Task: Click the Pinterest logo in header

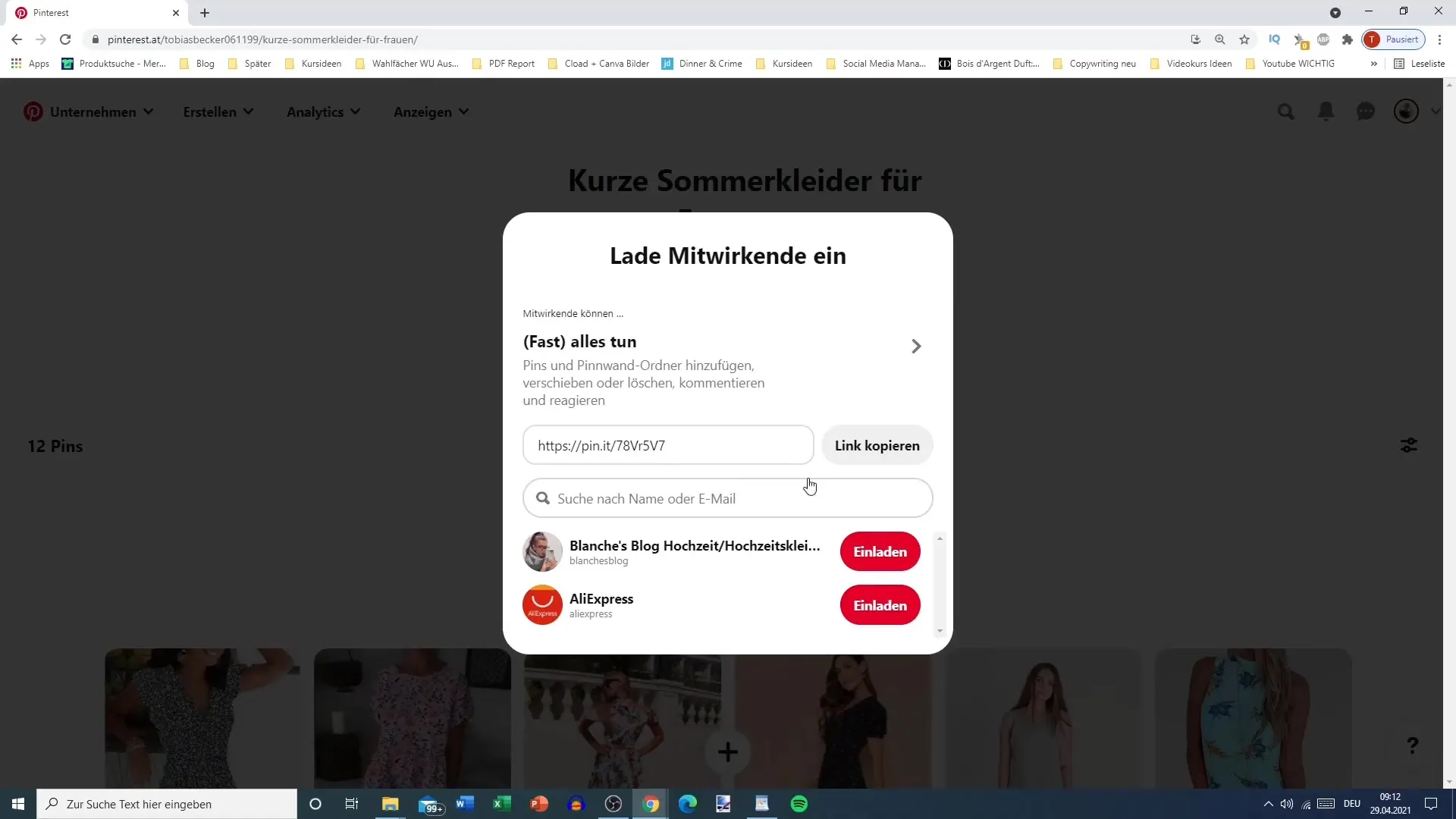Action: [x=33, y=111]
